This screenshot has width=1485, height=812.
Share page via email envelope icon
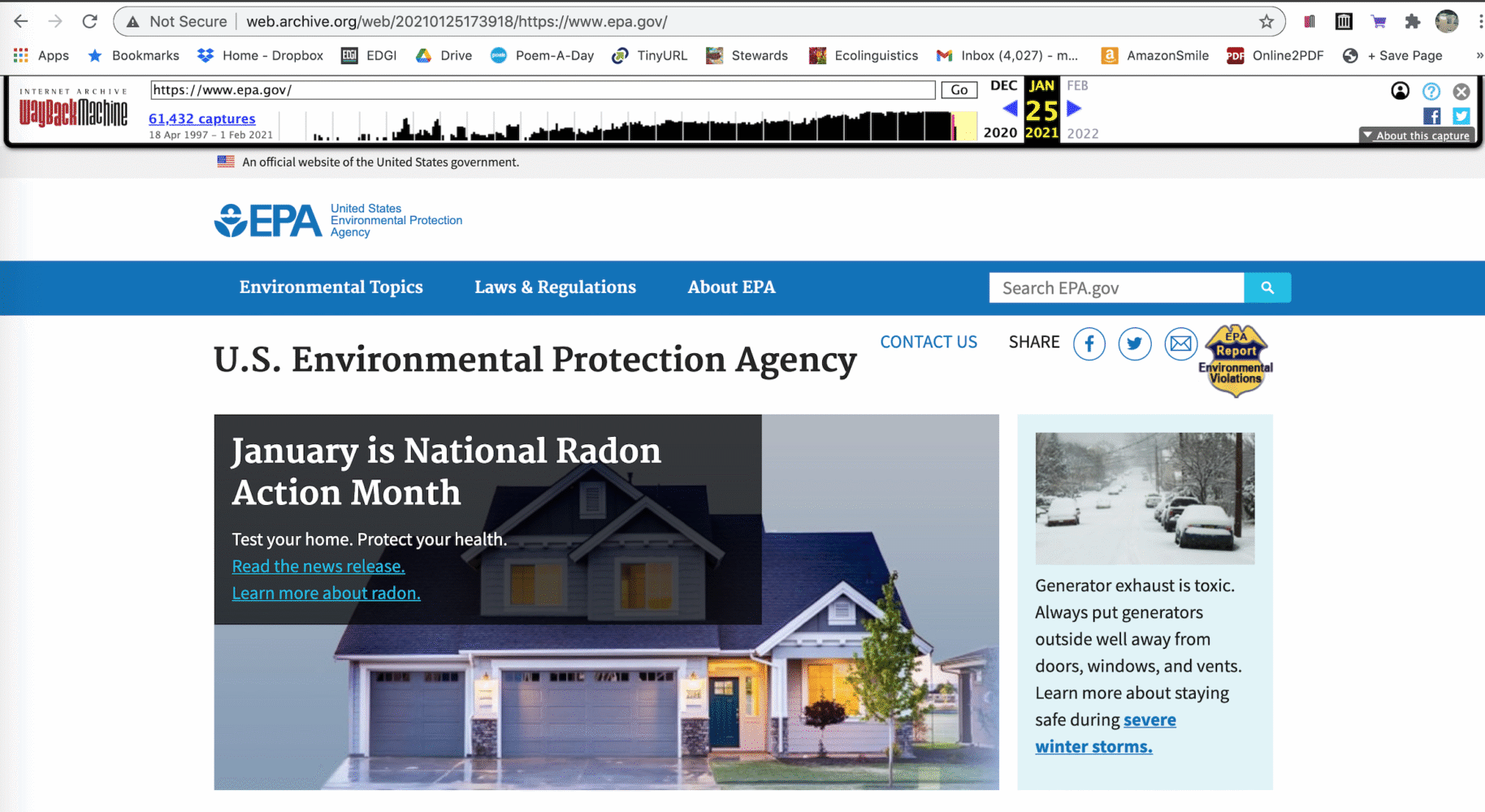[1180, 344]
